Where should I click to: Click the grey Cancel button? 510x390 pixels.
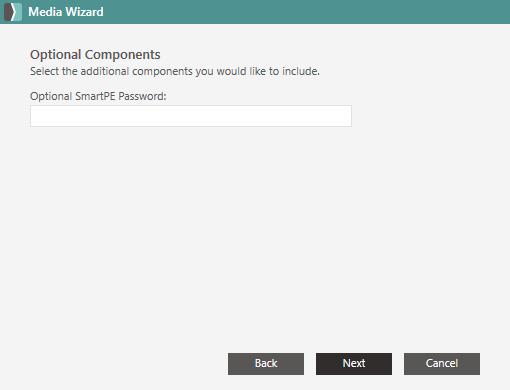click(442, 364)
